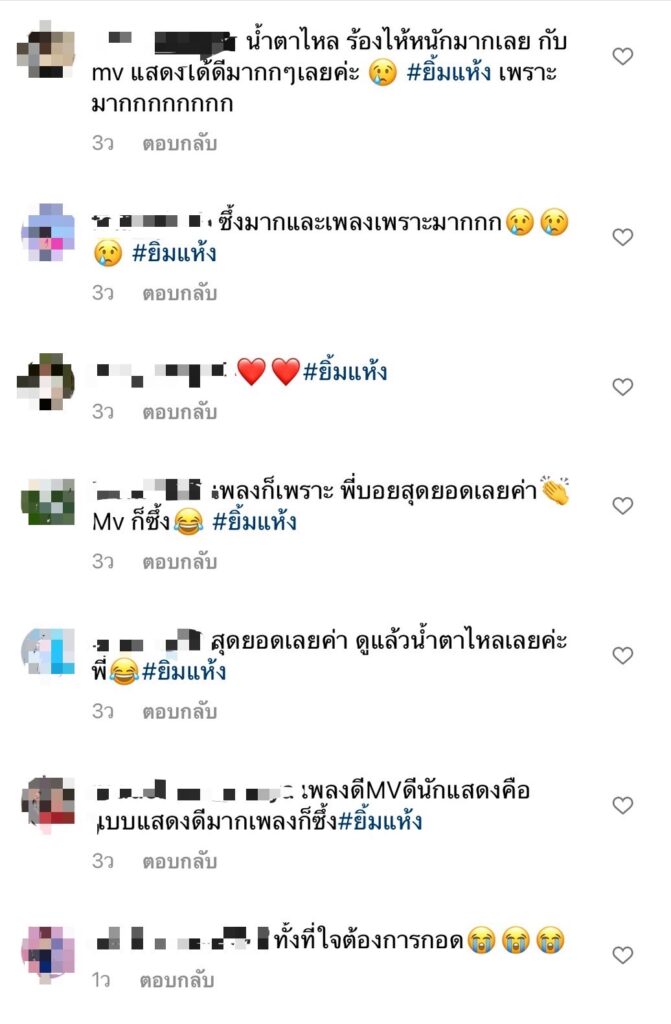
Task: Like the comment starting with น้ำตาไหล ร้องไห้หนักมากเลย
Action: pos(623,57)
